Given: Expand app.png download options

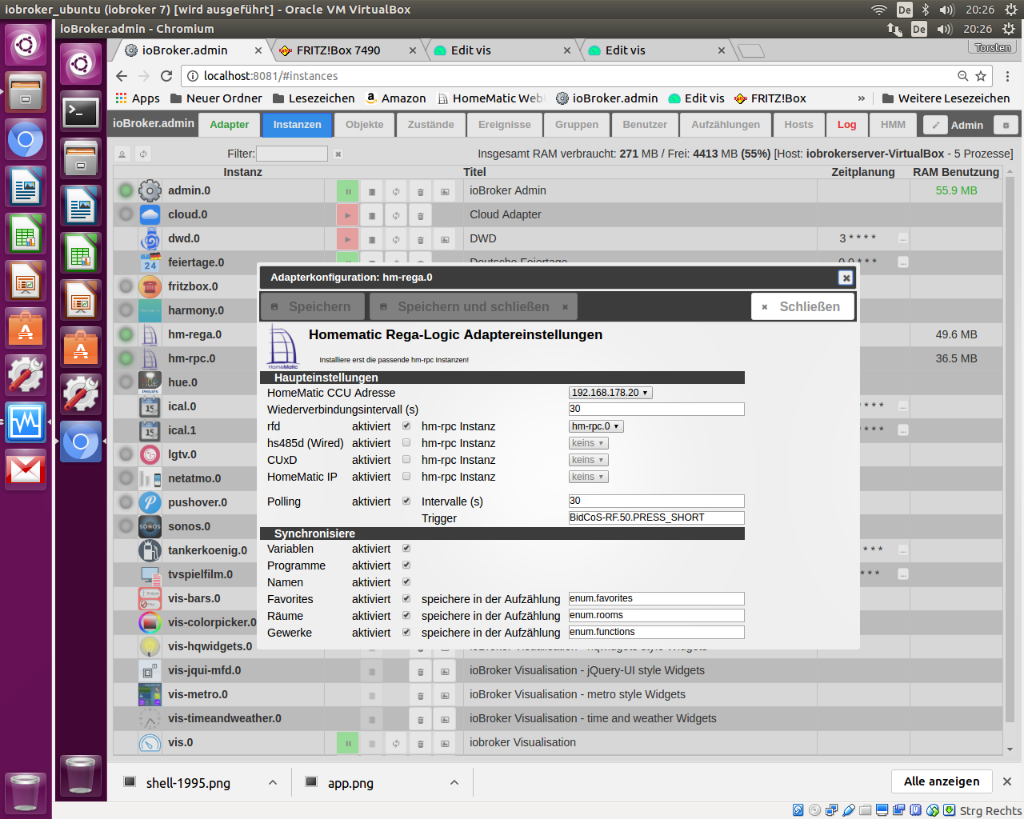Looking at the screenshot, I should coord(454,783).
